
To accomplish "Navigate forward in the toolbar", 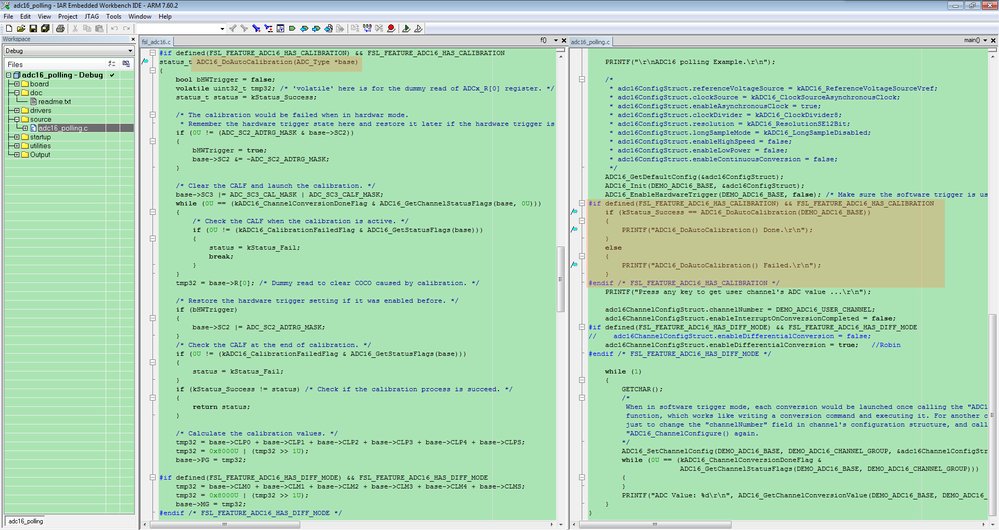I will pos(340,29).
